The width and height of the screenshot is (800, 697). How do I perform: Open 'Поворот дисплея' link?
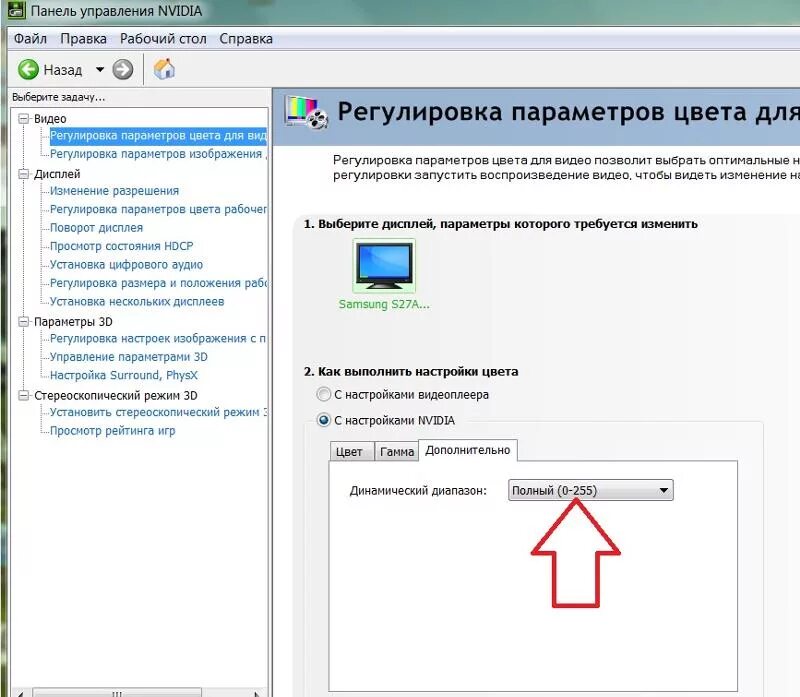pos(96,228)
